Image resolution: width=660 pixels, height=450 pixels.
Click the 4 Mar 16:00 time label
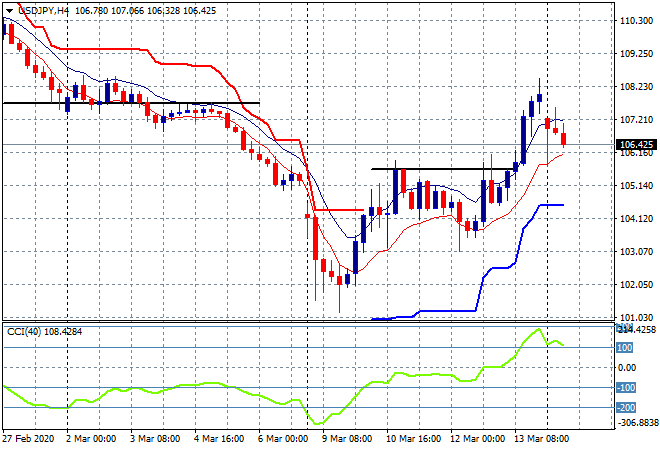tap(219, 439)
